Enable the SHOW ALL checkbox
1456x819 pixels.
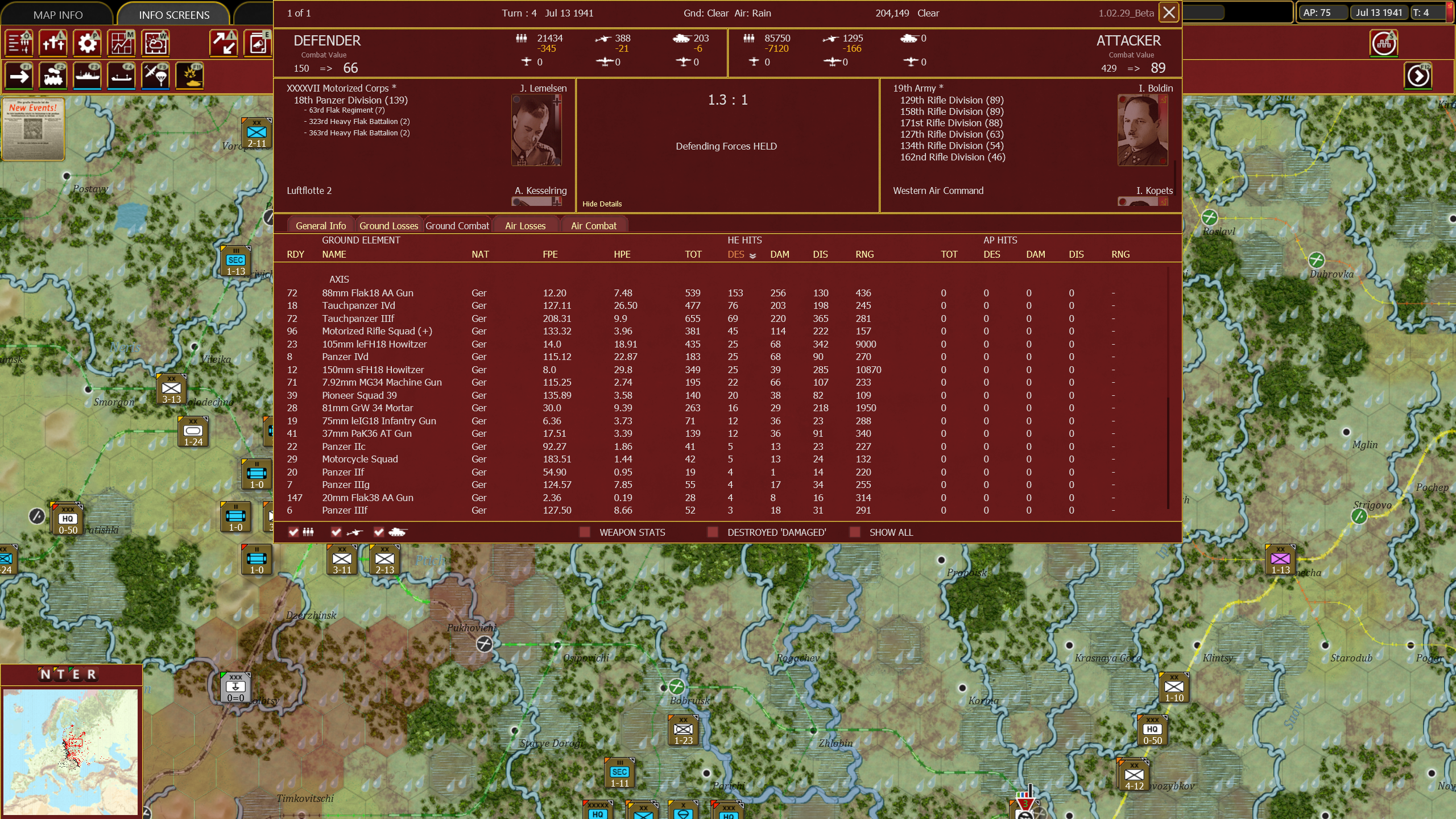pyautogui.click(x=855, y=532)
